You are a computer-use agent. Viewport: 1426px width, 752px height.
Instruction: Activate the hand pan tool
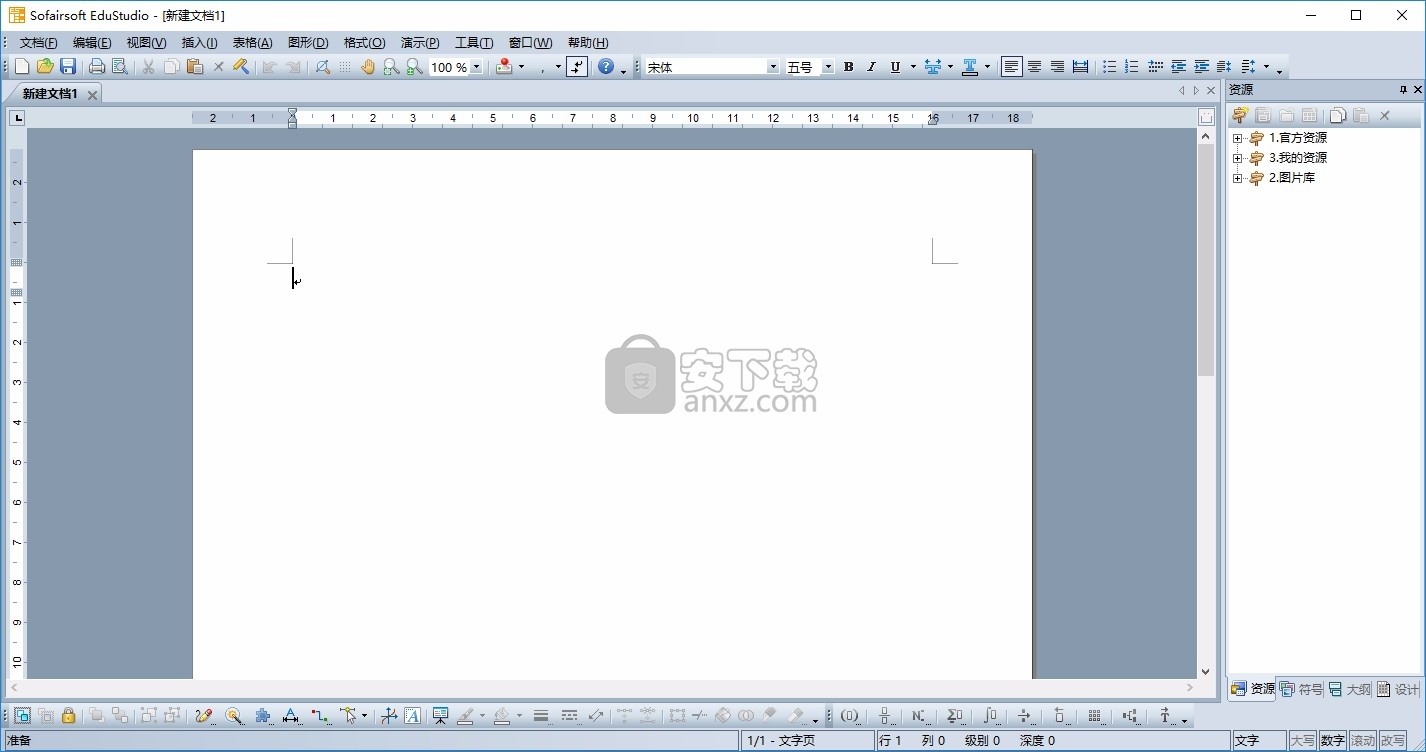click(368, 67)
